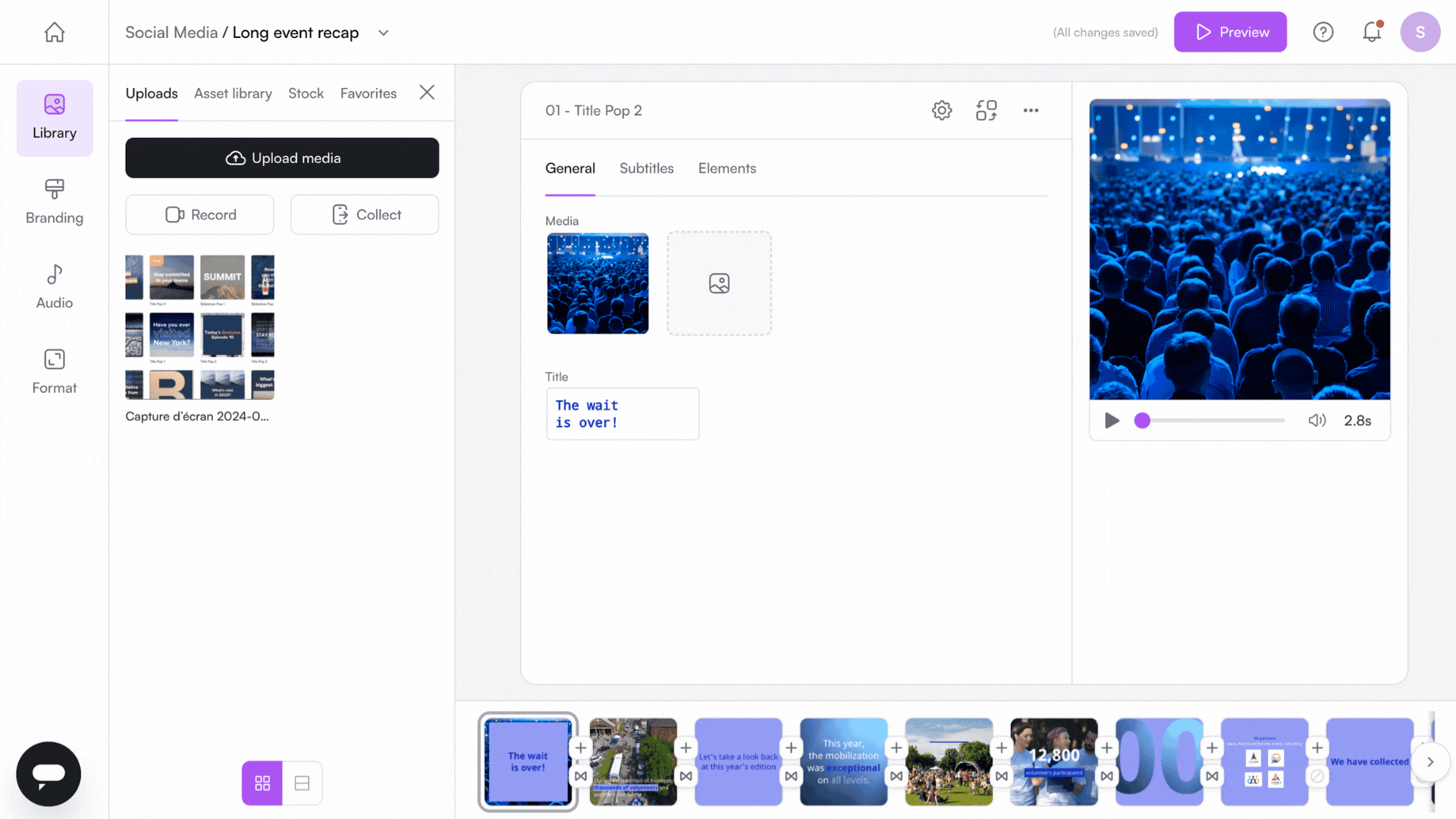Click the preview playback progress slider

[x=1210, y=420]
